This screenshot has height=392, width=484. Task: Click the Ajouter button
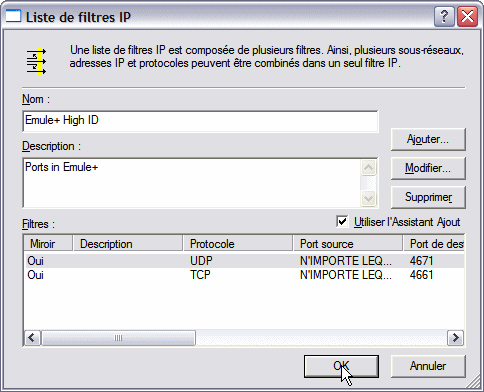click(428, 139)
